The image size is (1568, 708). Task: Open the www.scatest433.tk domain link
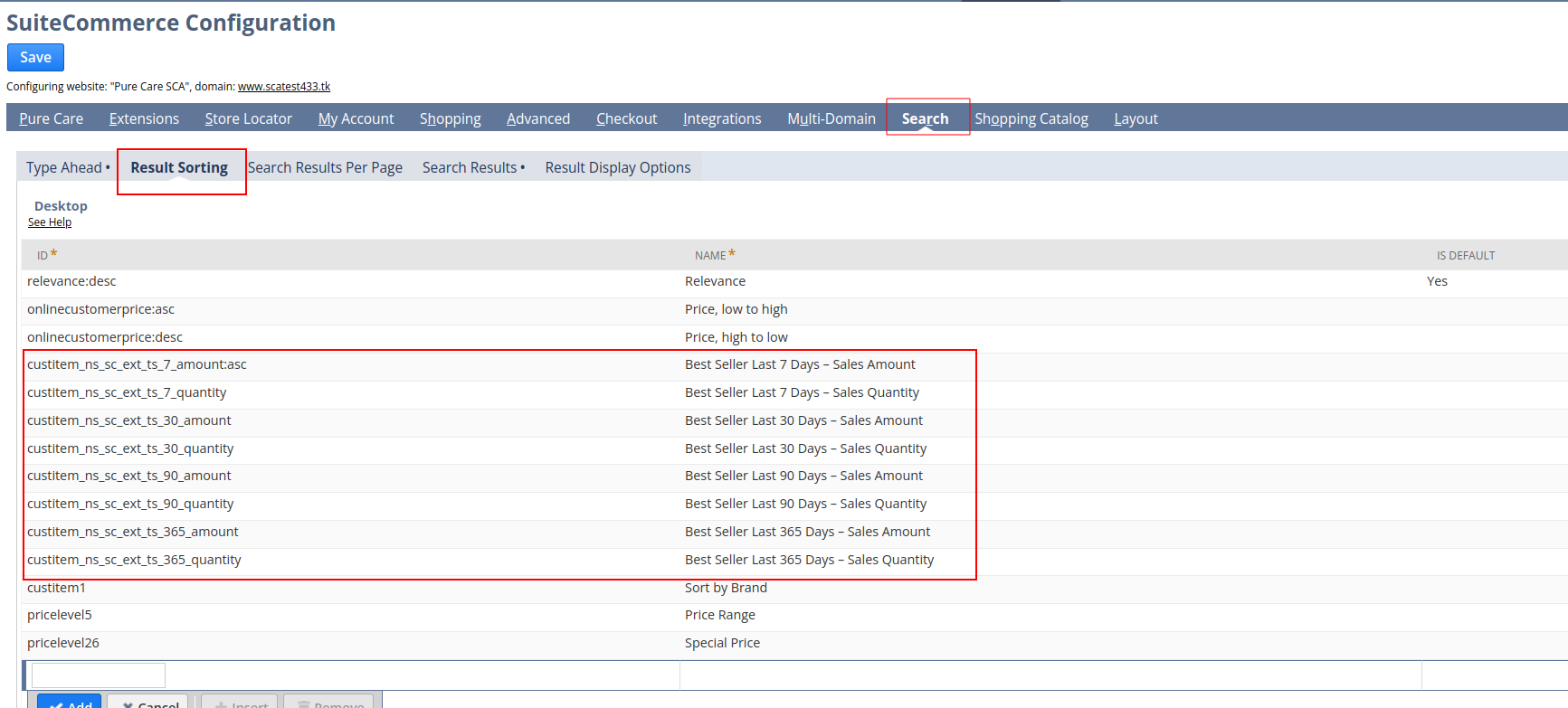[x=283, y=87]
